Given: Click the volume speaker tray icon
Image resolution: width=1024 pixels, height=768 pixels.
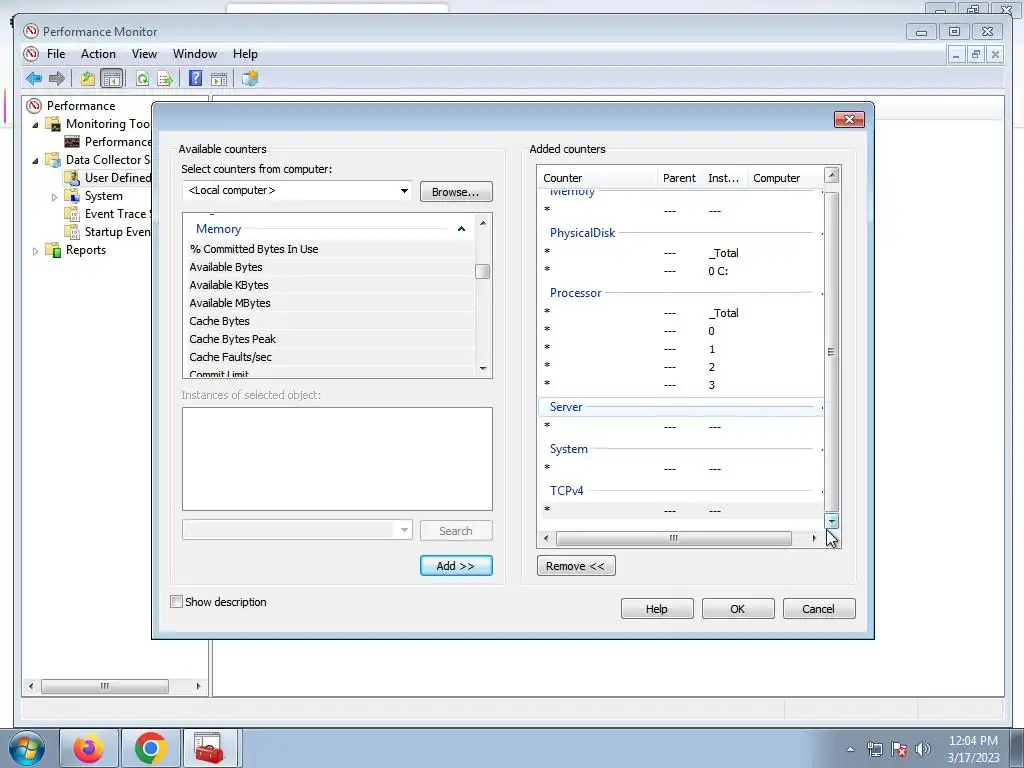Looking at the screenshot, I should (x=922, y=749).
